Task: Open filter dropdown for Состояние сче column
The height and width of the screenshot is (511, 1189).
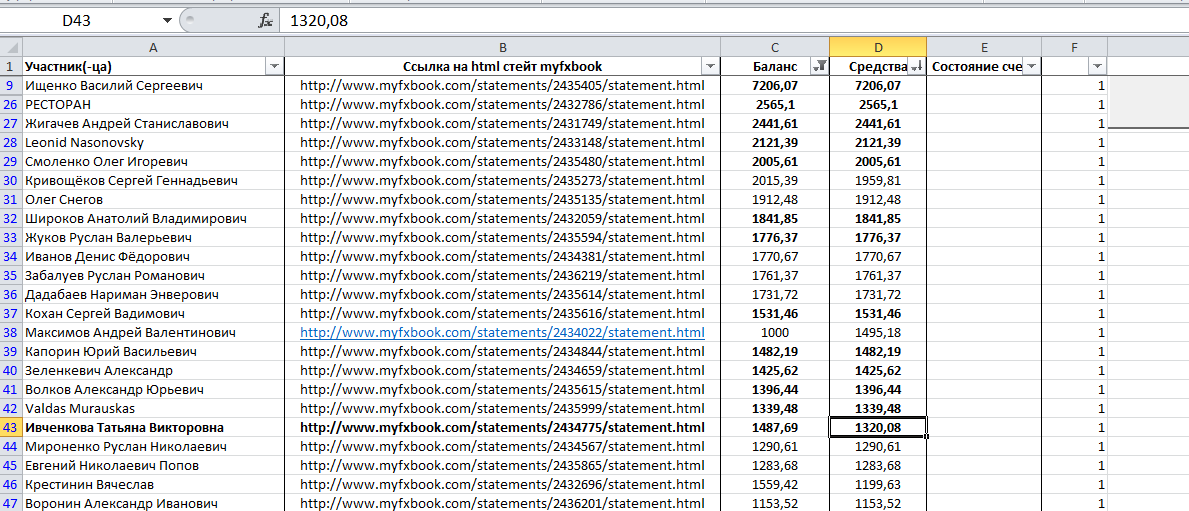Action: click(x=1031, y=67)
